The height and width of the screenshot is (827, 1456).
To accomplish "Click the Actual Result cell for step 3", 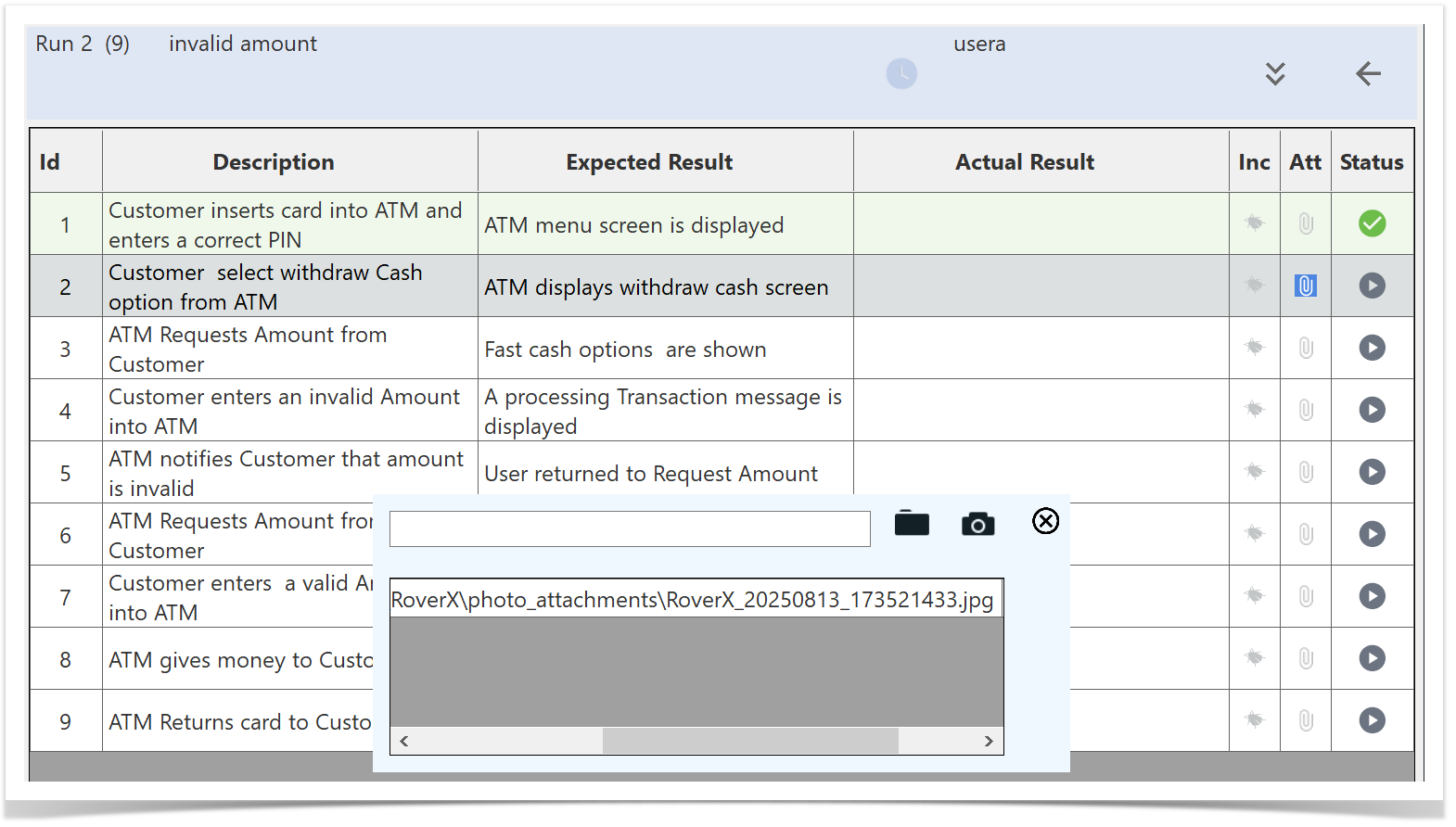I will pos(1040,349).
